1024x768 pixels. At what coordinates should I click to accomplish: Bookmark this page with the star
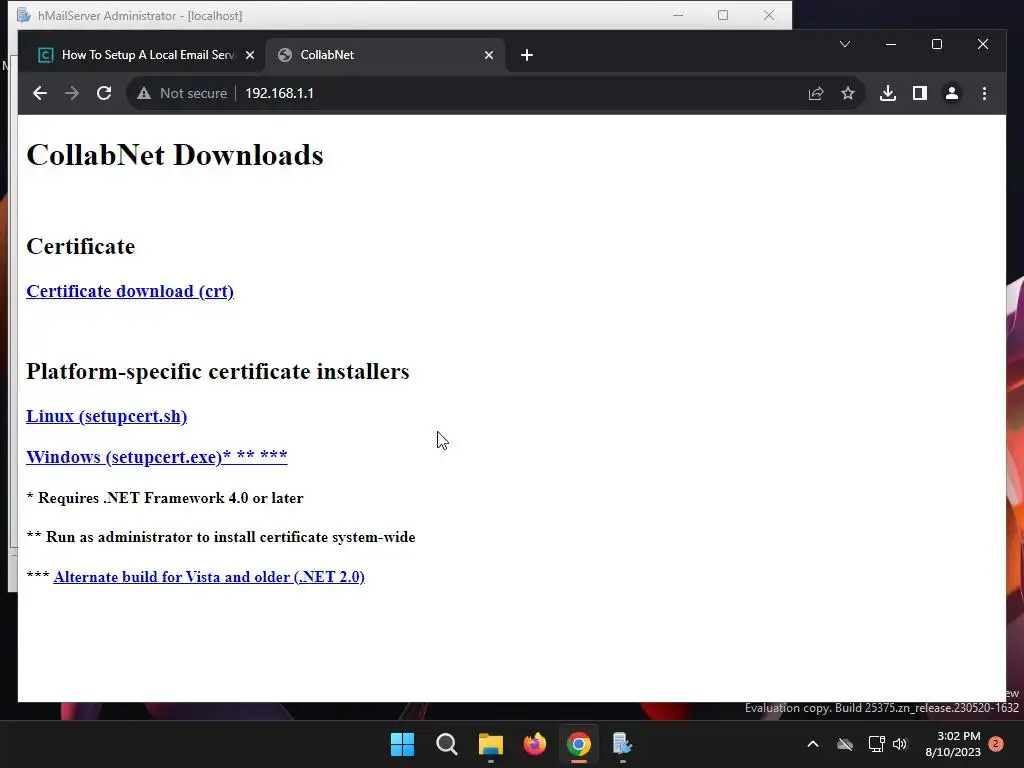pos(848,93)
